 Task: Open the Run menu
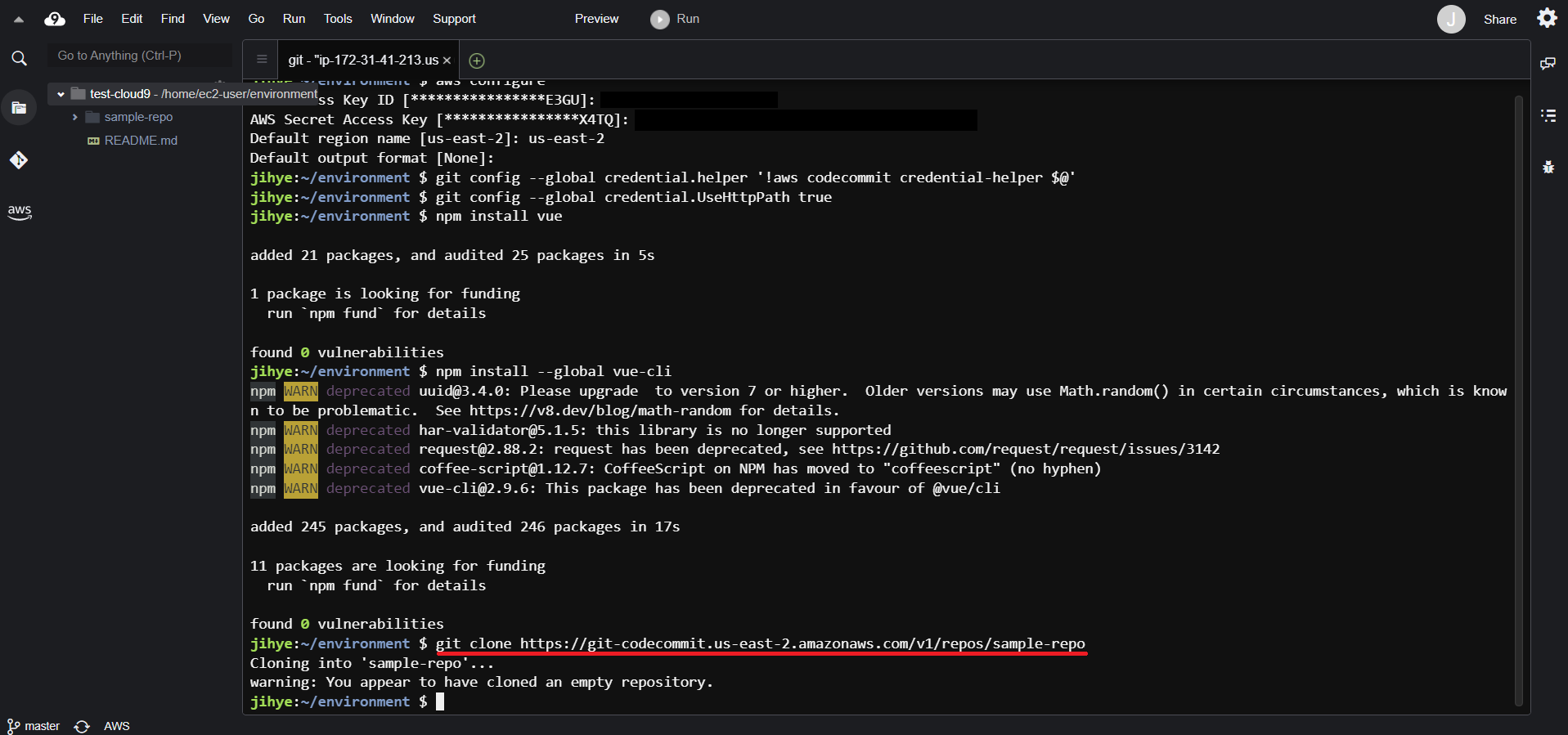coord(294,19)
